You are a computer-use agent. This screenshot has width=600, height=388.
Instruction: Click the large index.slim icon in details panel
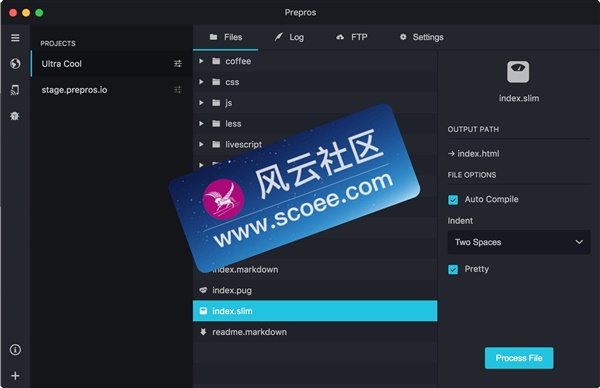[518, 72]
